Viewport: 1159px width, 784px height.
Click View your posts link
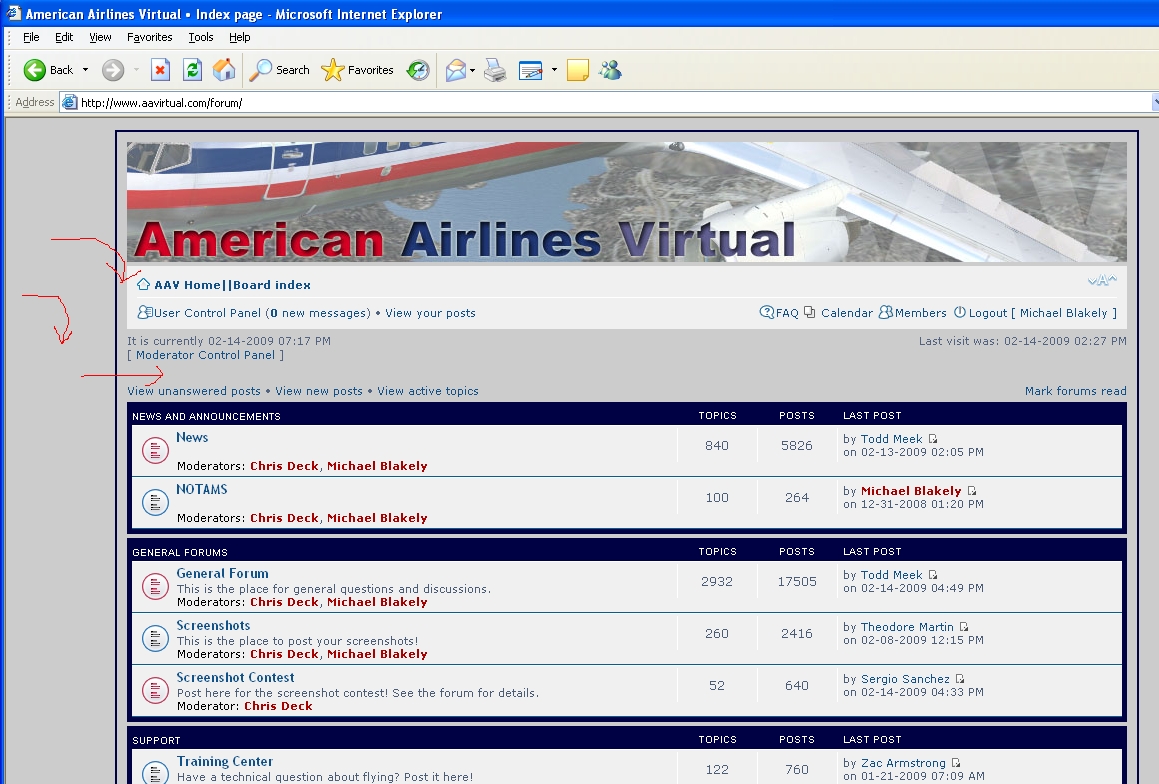pyautogui.click(x=430, y=313)
